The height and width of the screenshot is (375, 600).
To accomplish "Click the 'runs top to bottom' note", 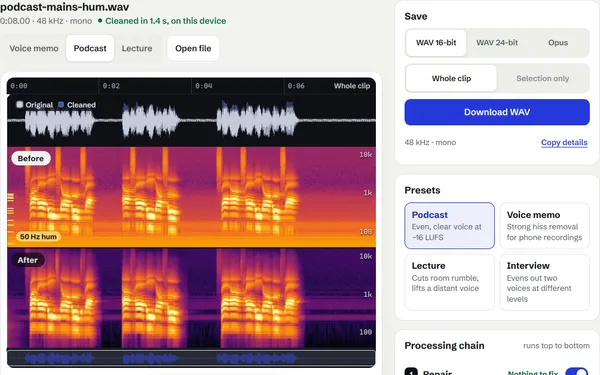I will click(x=556, y=346).
